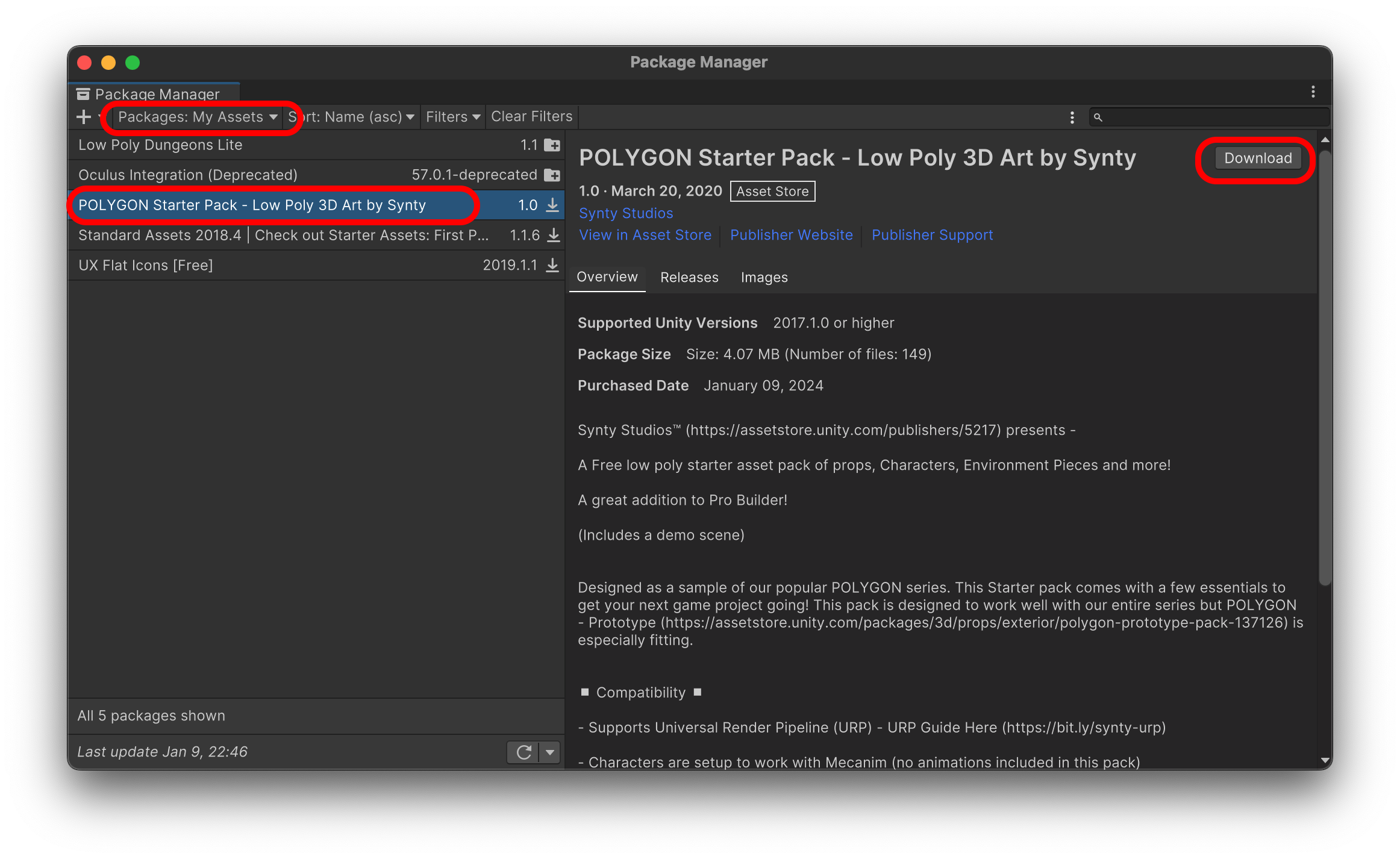Click the refresh list icon
Image resolution: width=1400 pixels, height=859 pixels.
coord(523,752)
